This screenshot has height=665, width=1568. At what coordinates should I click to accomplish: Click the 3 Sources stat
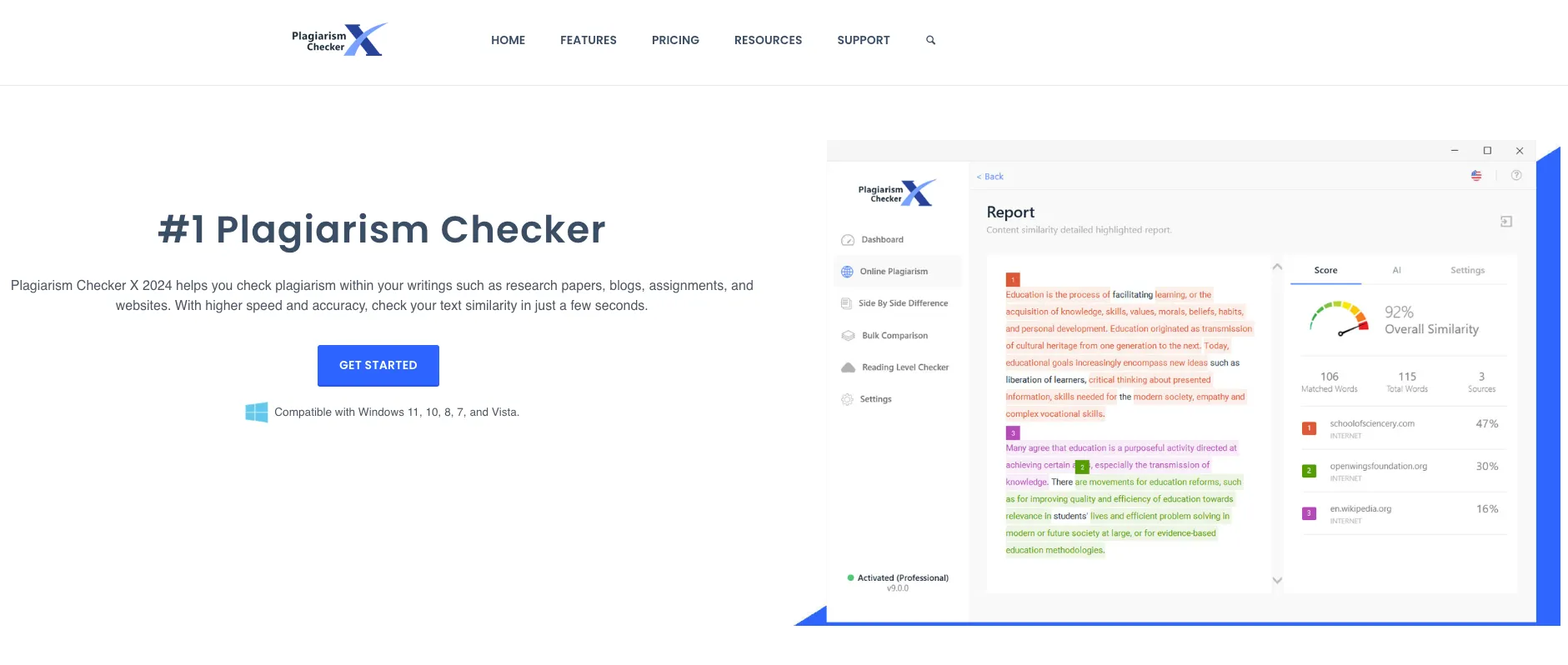1481,382
